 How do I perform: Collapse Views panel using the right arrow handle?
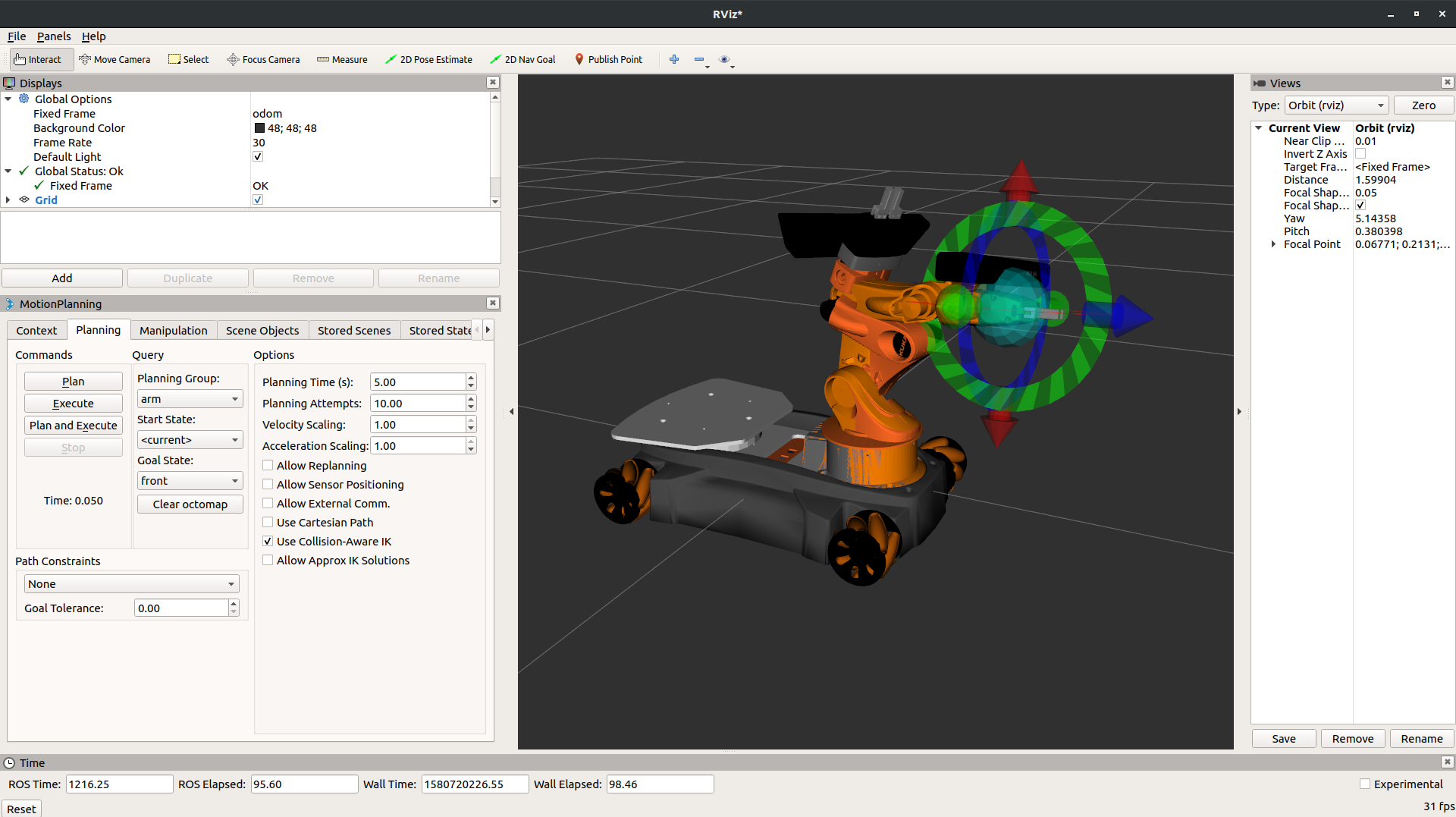[1239, 412]
